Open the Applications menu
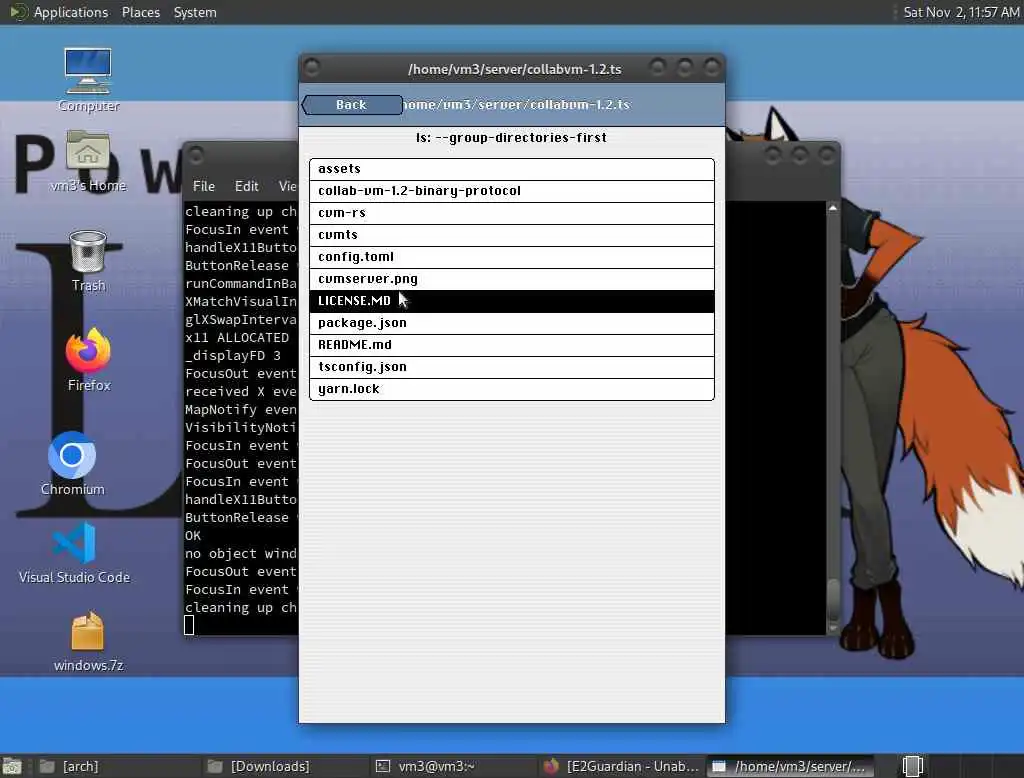1024x778 pixels. click(x=71, y=12)
